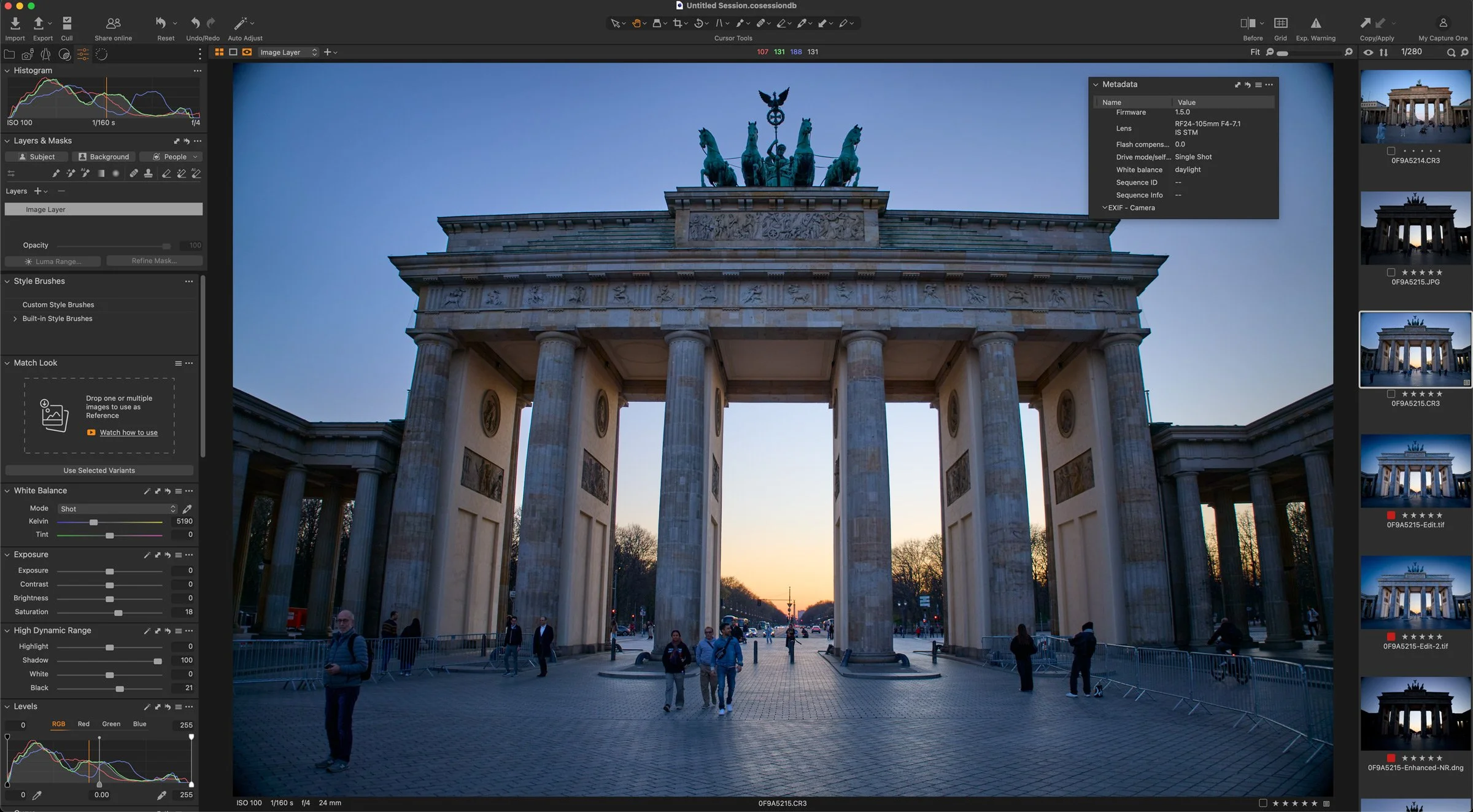The height and width of the screenshot is (812, 1473).
Task: Check the selection box under 0F9A5214.CR3 thumbnail
Action: [x=1391, y=151]
